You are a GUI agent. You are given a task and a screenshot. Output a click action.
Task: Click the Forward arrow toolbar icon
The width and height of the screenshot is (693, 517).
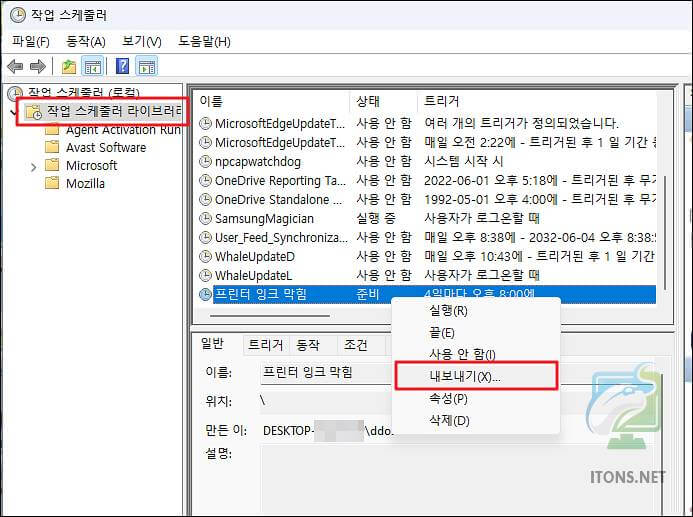click(x=37, y=67)
